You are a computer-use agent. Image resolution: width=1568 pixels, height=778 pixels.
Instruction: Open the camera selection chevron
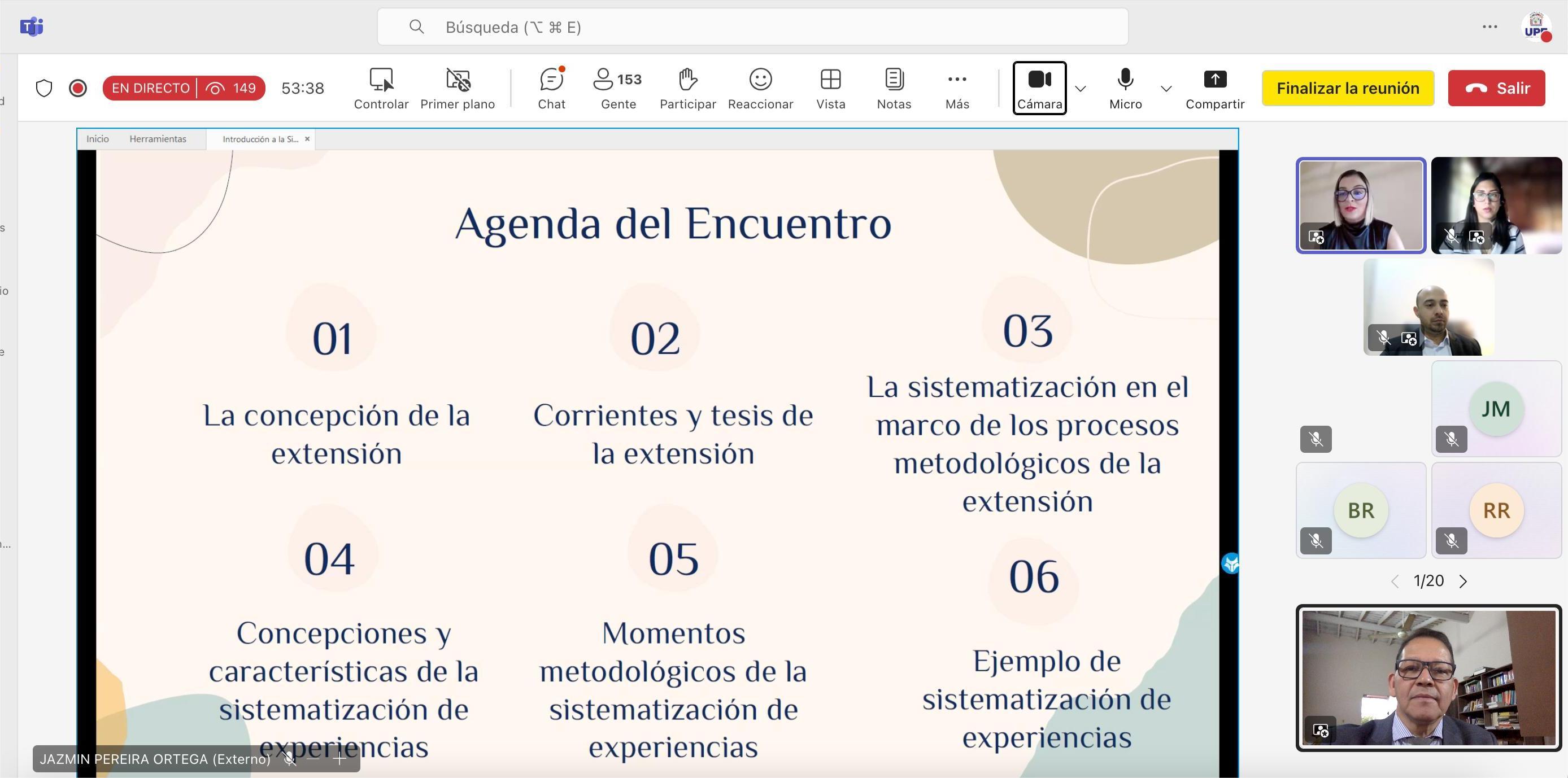coord(1081,89)
